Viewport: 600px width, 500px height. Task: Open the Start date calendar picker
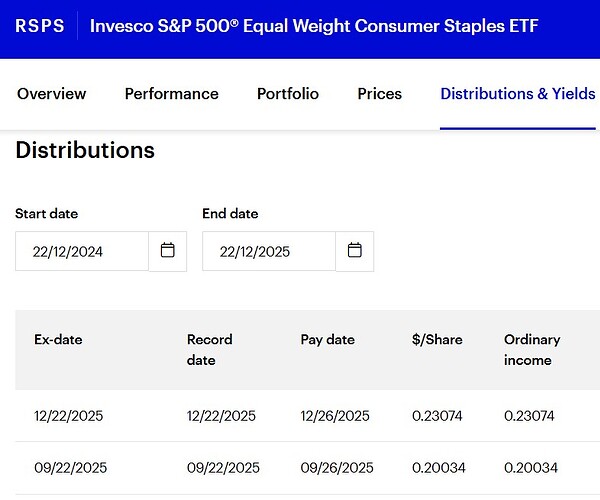(168, 251)
